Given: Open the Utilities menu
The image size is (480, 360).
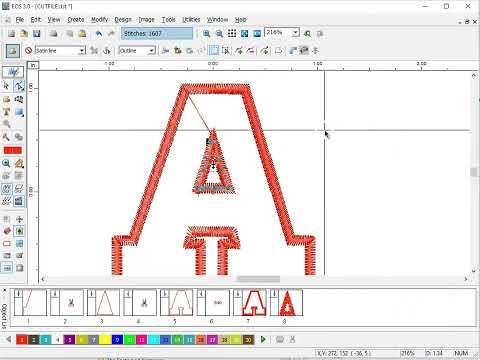Looking at the screenshot, I should (191, 20).
